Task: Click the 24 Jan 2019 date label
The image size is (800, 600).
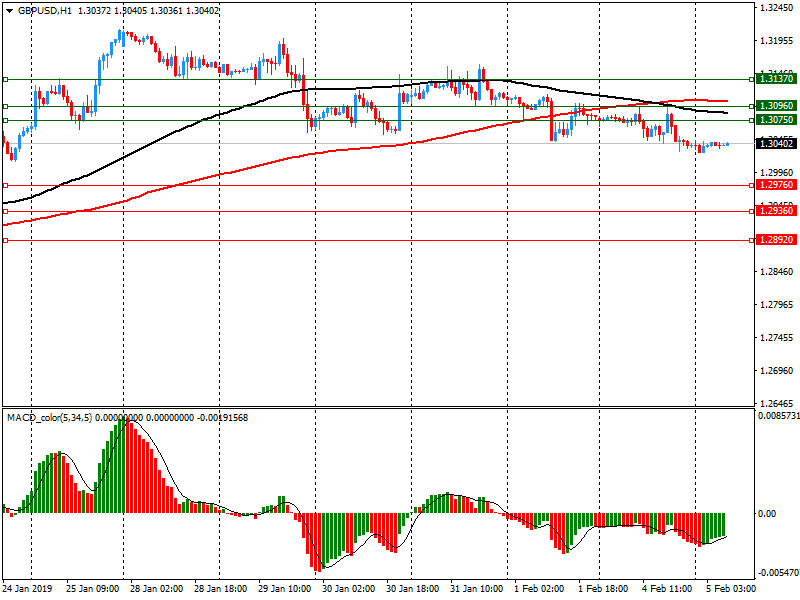Action: 27,591
